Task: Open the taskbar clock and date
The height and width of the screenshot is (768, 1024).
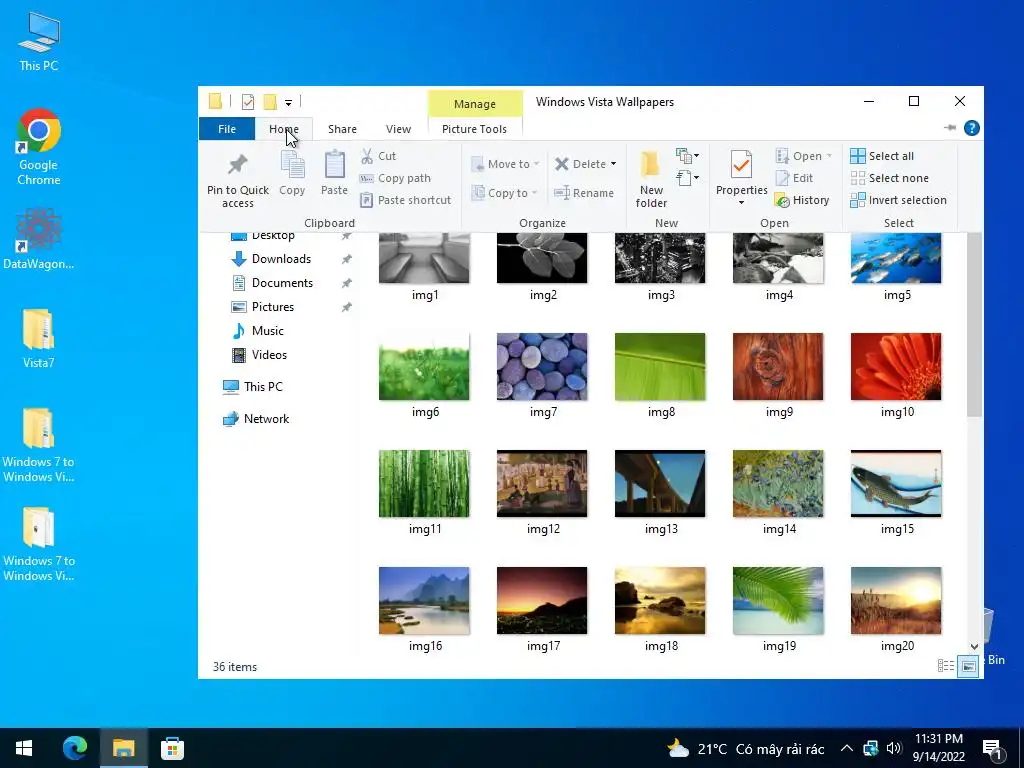Action: pyautogui.click(x=938, y=748)
